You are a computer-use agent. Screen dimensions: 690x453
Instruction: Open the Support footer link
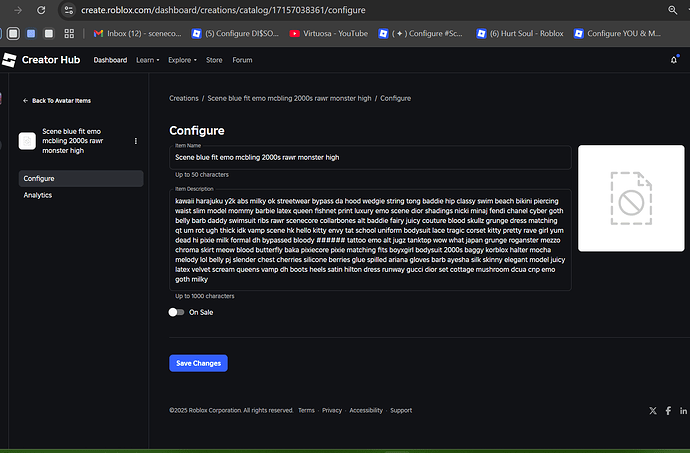[401, 410]
